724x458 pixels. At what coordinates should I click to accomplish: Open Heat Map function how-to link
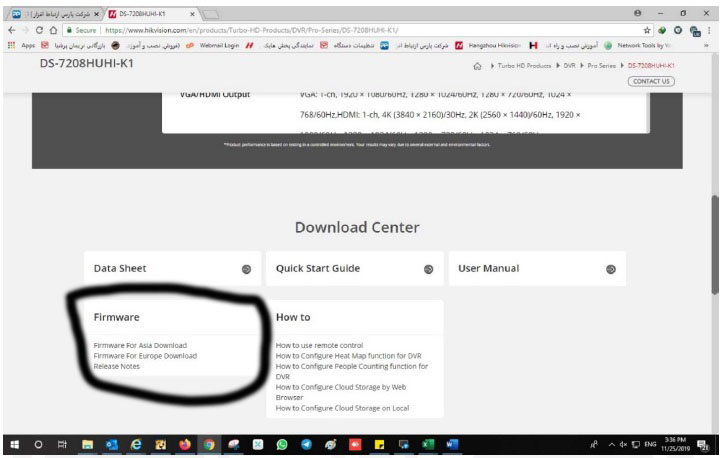[349, 356]
